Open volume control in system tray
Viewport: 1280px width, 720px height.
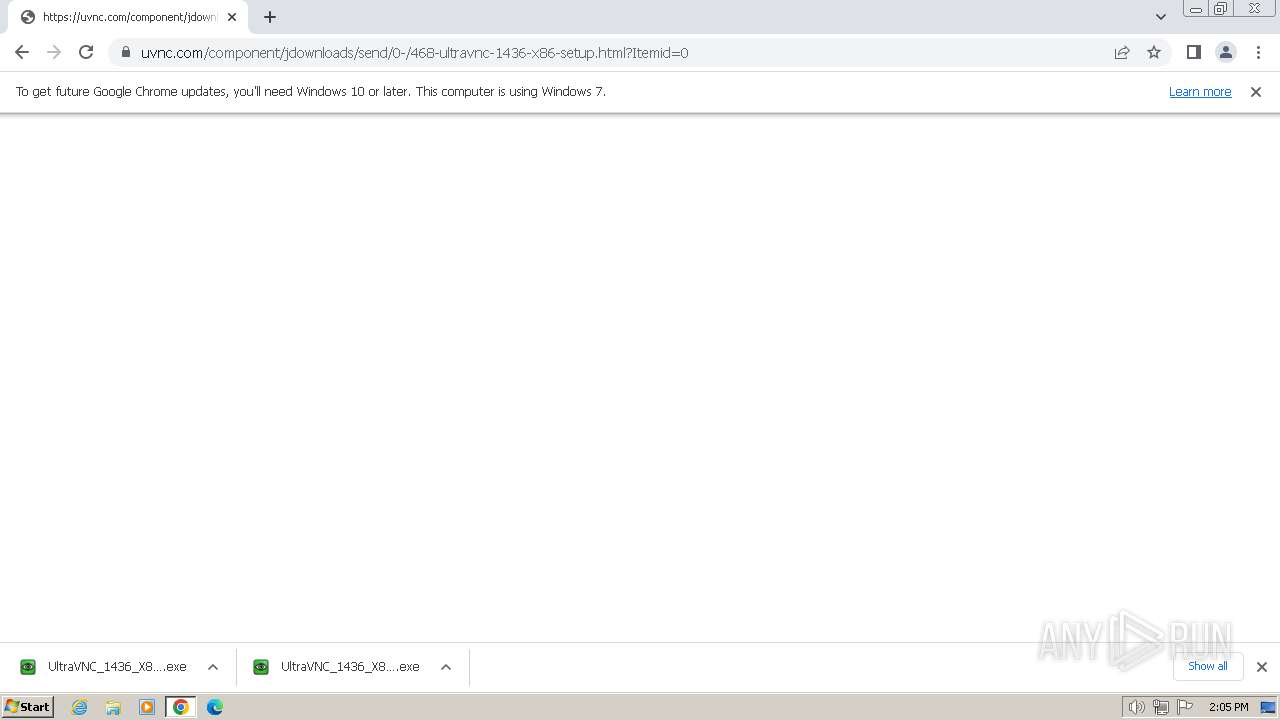[1136, 707]
